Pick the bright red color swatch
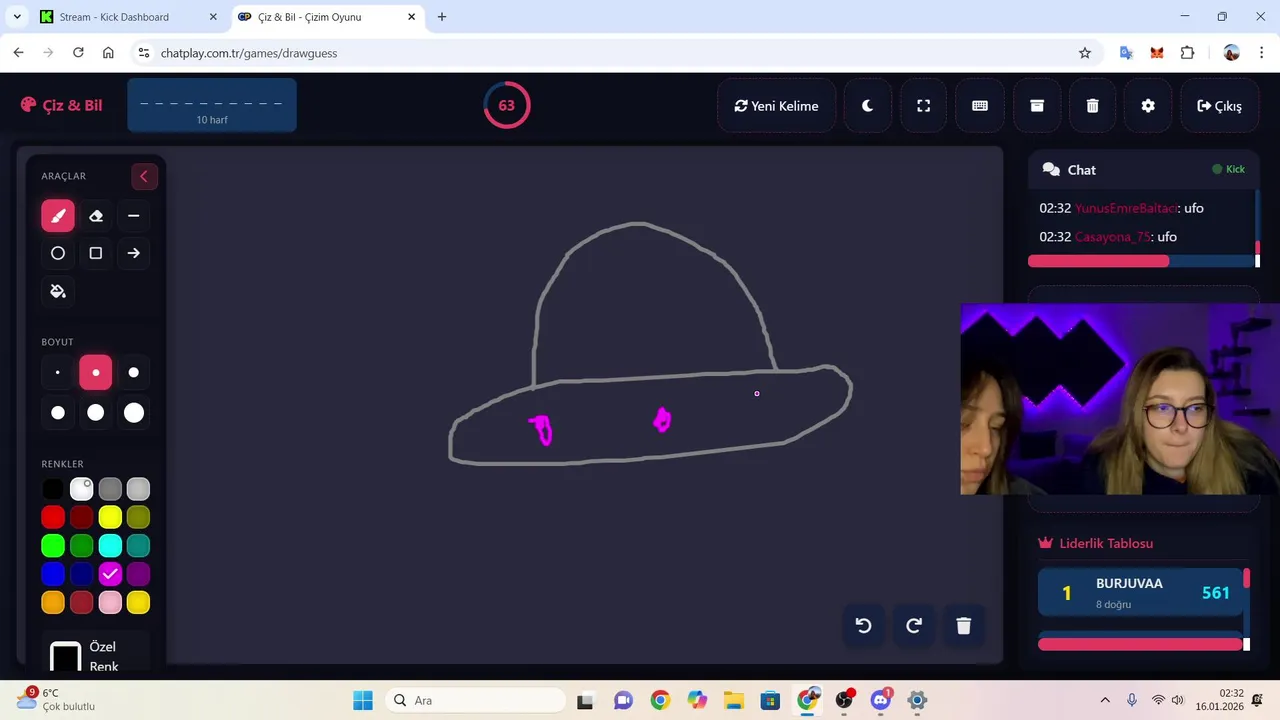This screenshot has width=1280, height=720. coord(53,517)
